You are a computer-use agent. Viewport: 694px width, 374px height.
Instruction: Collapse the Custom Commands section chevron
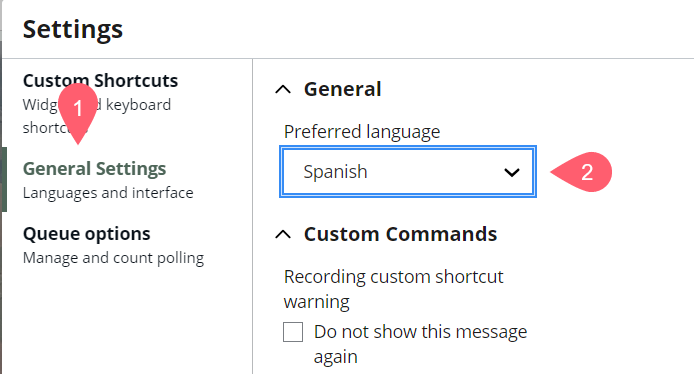click(283, 235)
